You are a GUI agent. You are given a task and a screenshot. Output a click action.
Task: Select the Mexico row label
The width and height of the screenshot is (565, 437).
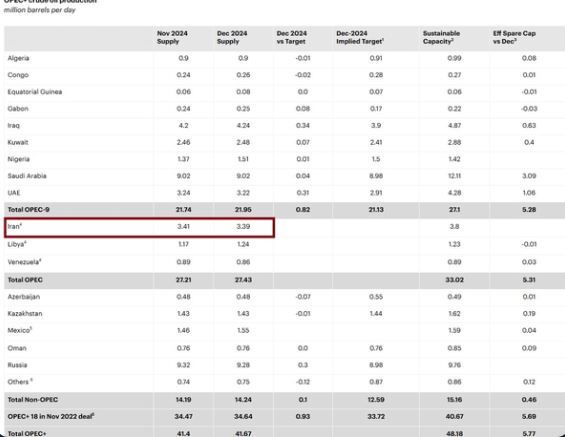tap(20, 330)
